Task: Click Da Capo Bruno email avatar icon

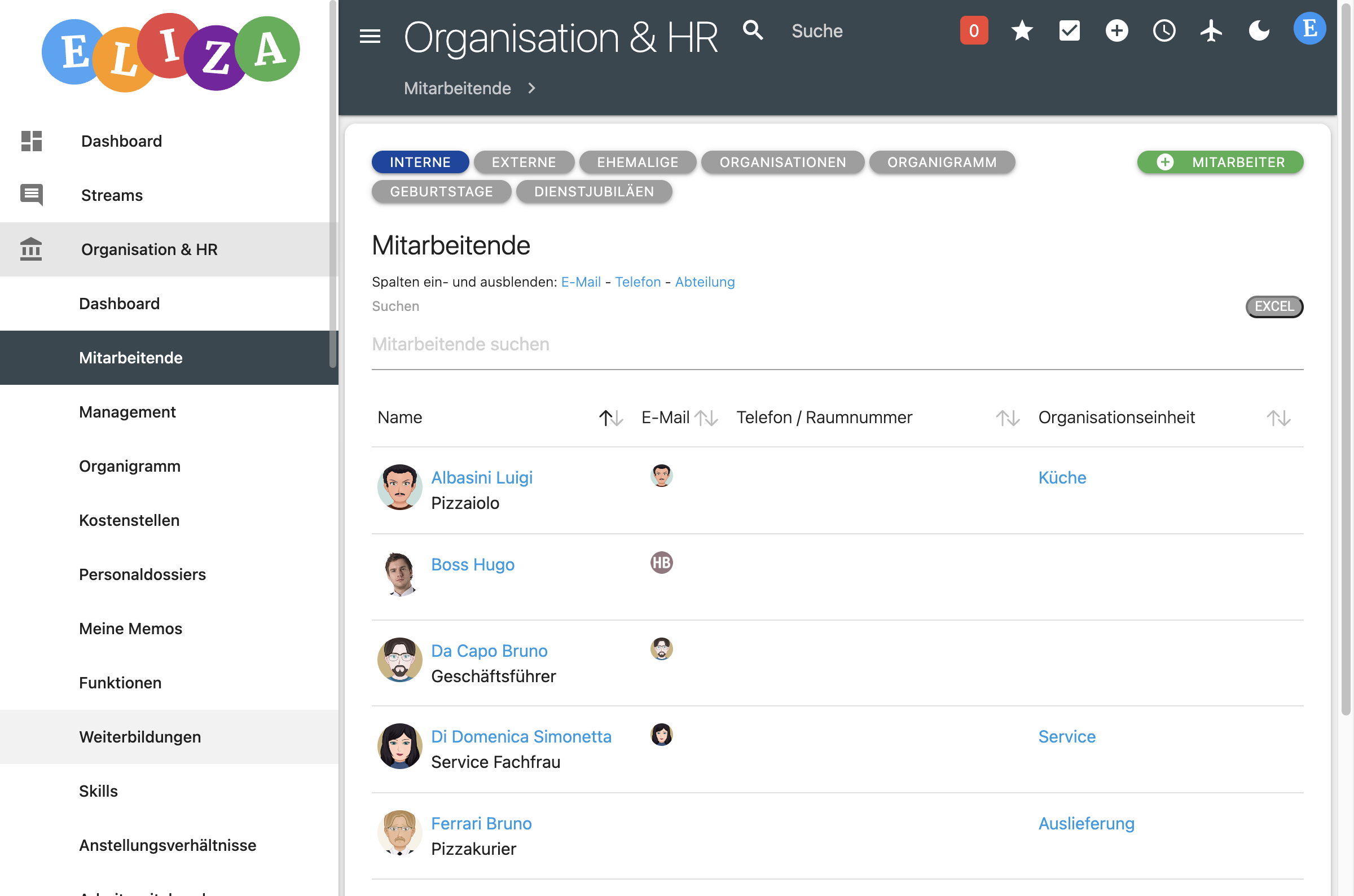Action: click(662, 648)
